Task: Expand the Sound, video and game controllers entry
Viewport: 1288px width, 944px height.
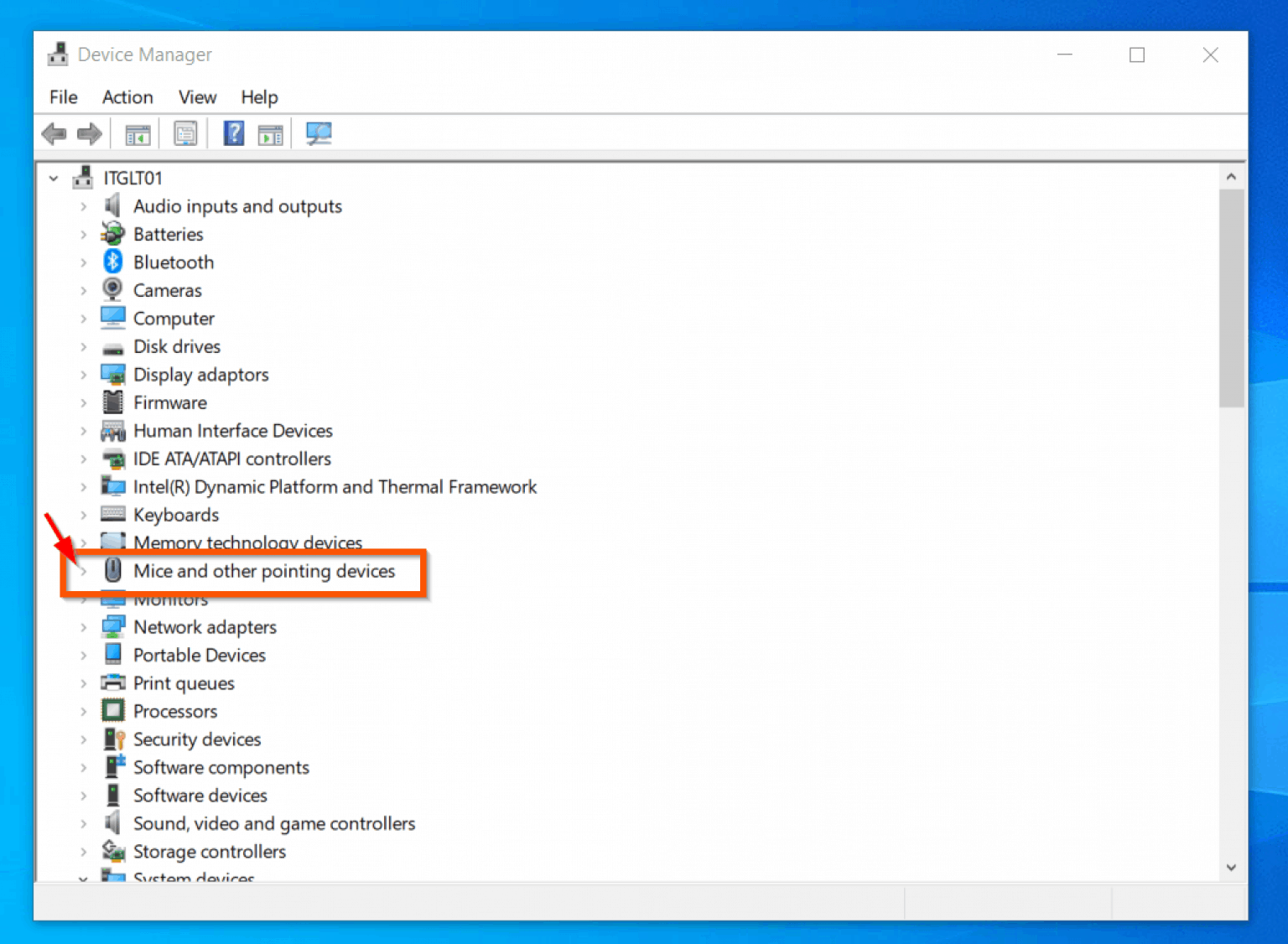Action: pos(83,823)
